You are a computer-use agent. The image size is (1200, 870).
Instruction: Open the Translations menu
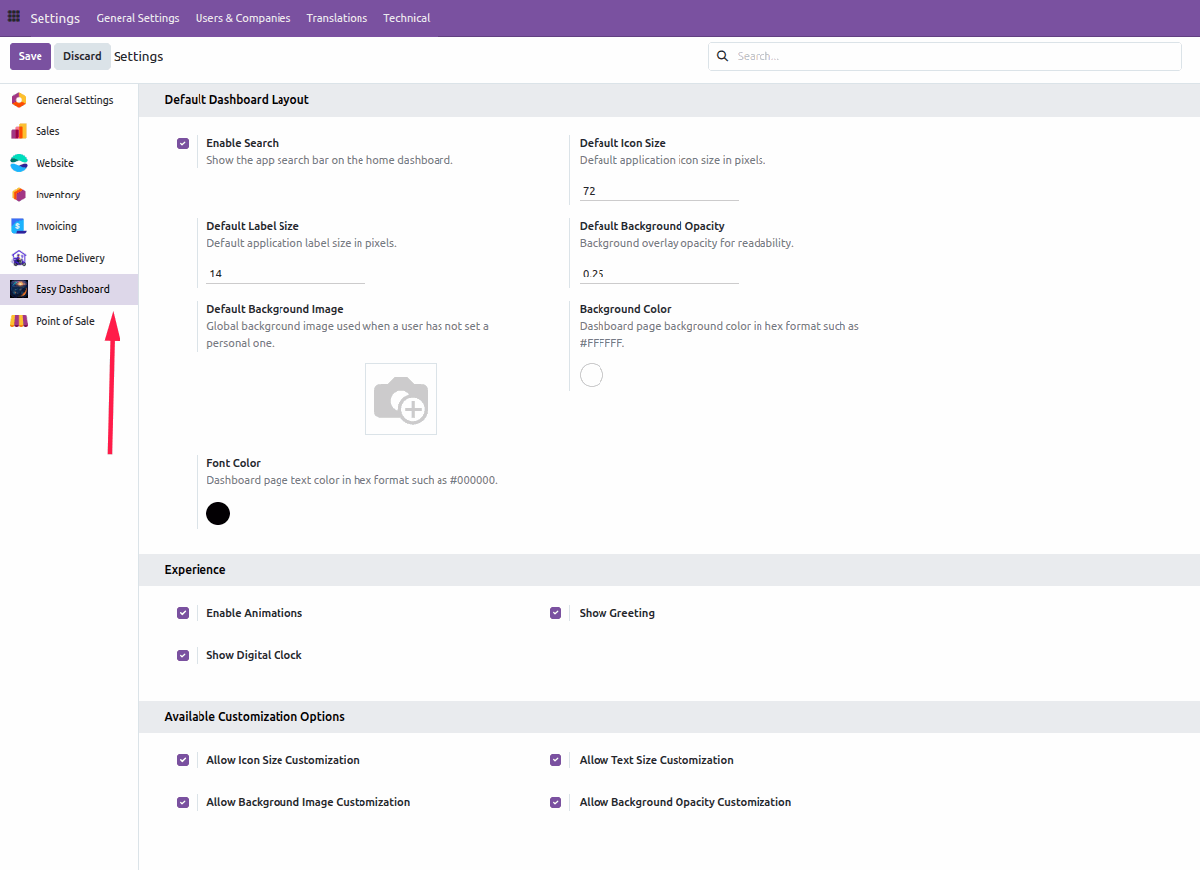click(x=337, y=18)
